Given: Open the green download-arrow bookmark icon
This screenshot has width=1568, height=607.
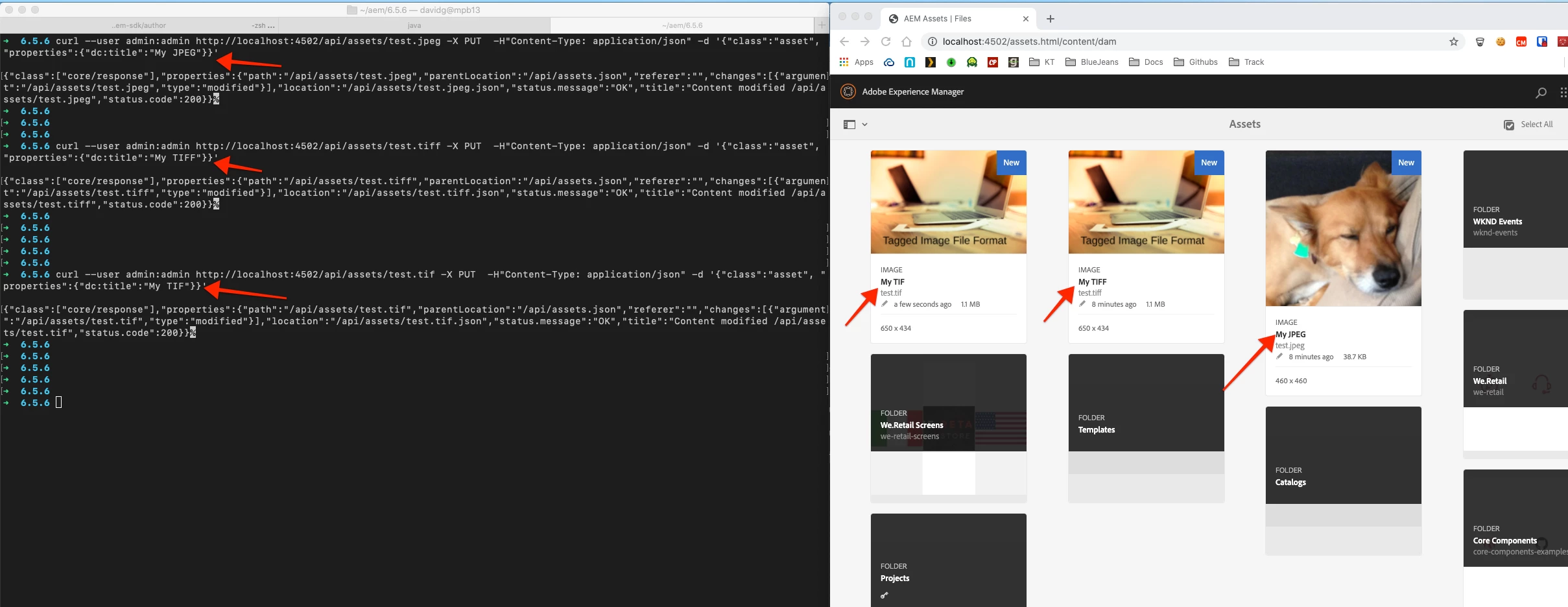Looking at the screenshot, I should pyautogui.click(x=951, y=62).
